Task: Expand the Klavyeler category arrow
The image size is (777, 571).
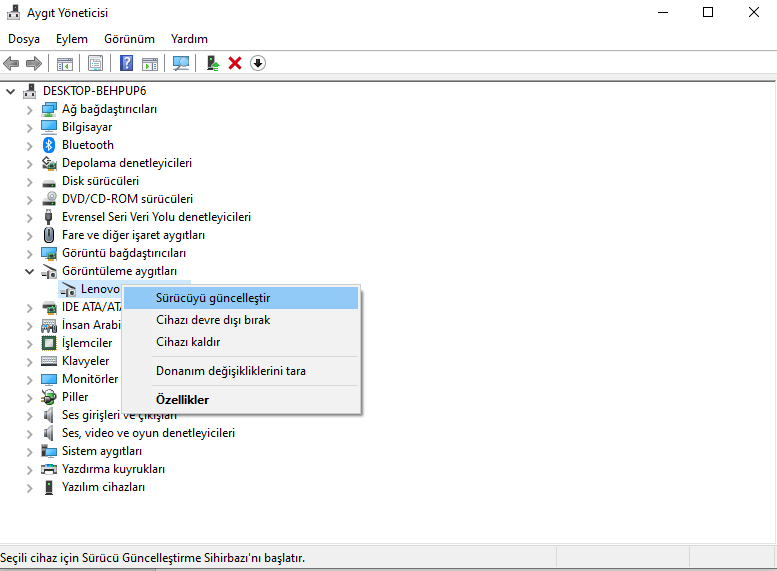Action: (29, 361)
